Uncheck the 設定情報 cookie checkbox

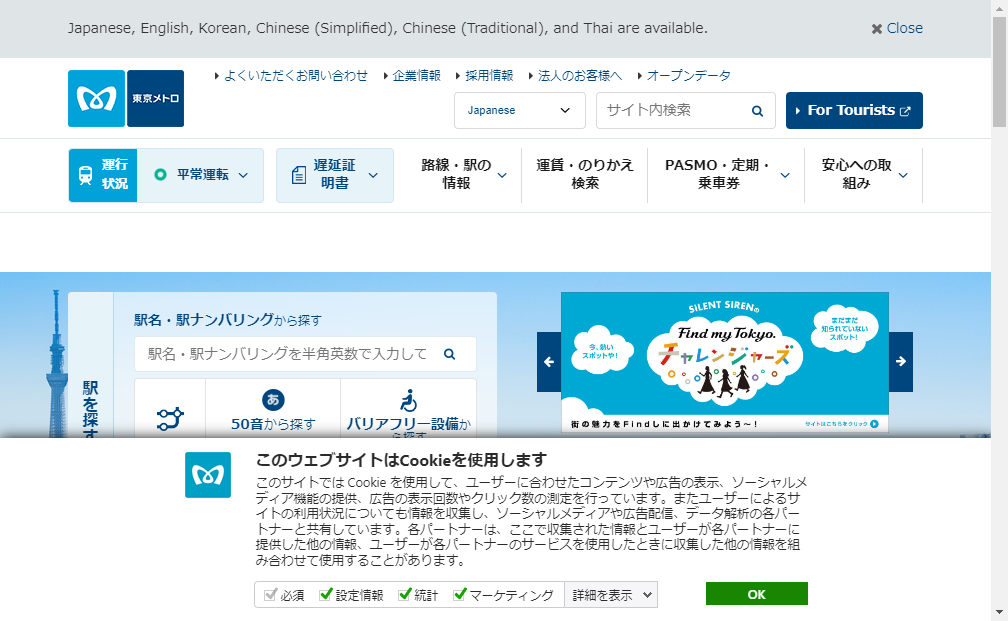(x=325, y=594)
